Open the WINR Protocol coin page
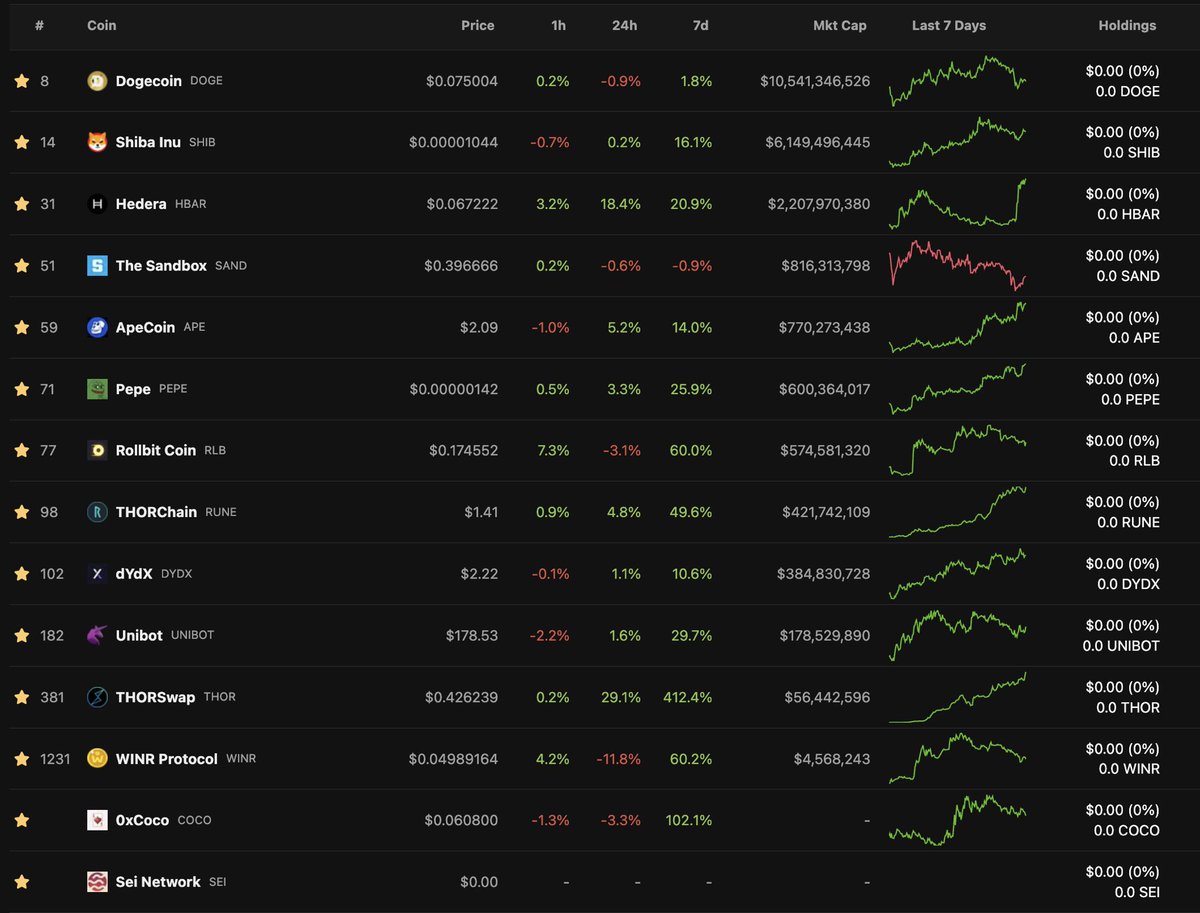 point(166,759)
